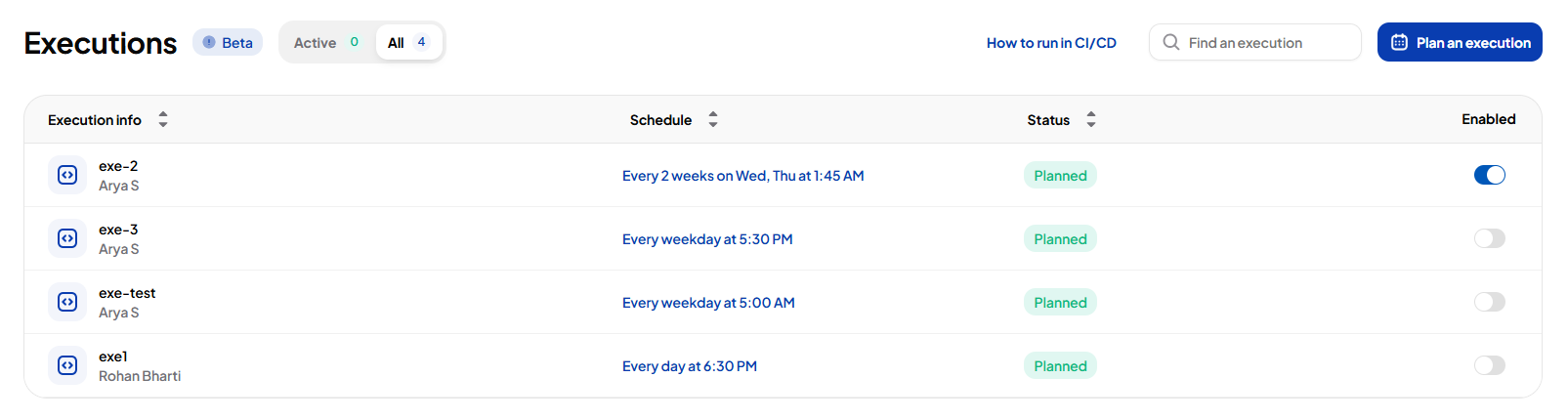1568x420 pixels.
Task: Enable the exe-3 execution toggle
Action: (1489, 238)
